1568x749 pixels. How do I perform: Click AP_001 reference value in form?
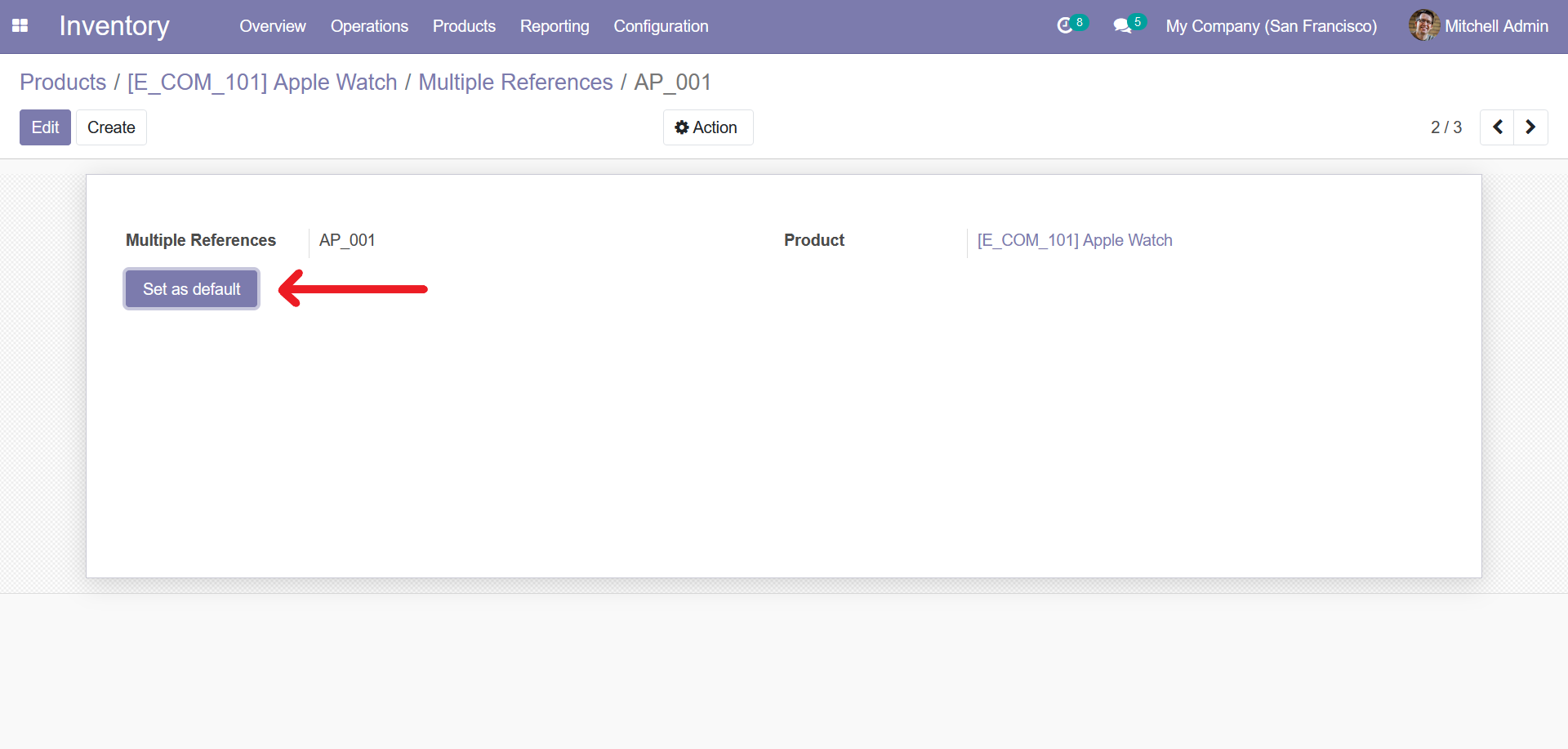347,240
